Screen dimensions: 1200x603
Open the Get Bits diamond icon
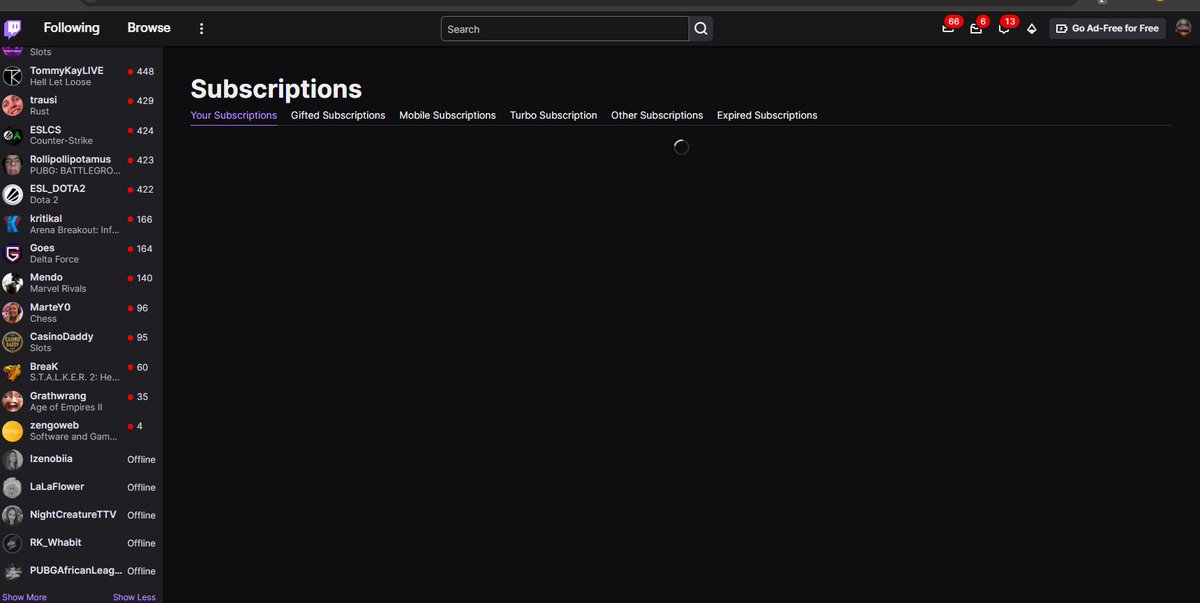(x=1032, y=29)
